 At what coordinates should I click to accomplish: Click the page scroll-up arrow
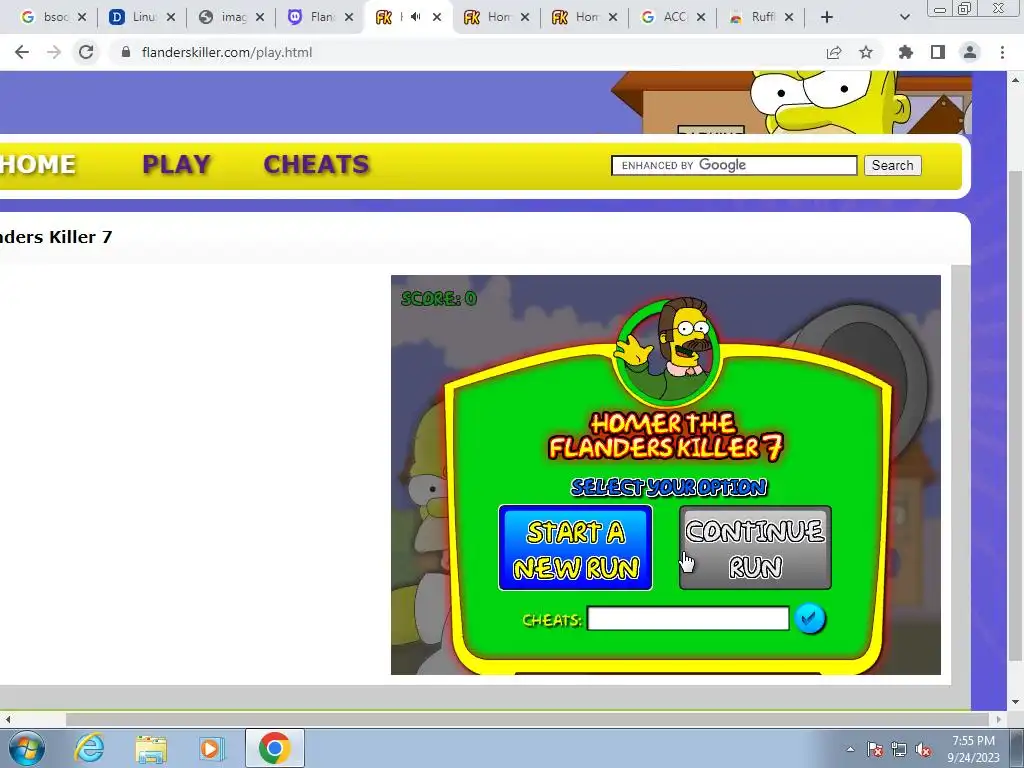click(1015, 80)
